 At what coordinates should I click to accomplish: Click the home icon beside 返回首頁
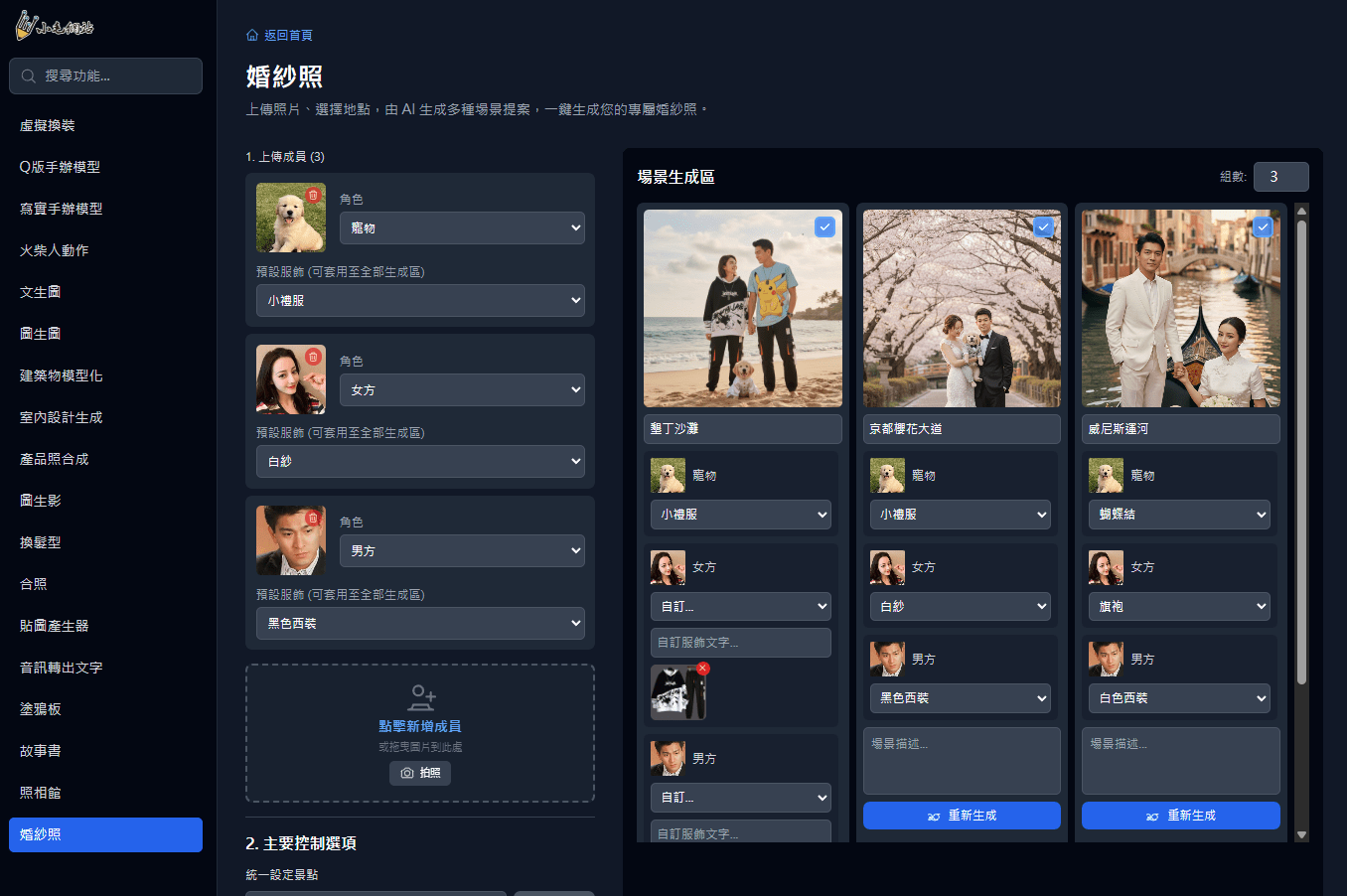(252, 35)
